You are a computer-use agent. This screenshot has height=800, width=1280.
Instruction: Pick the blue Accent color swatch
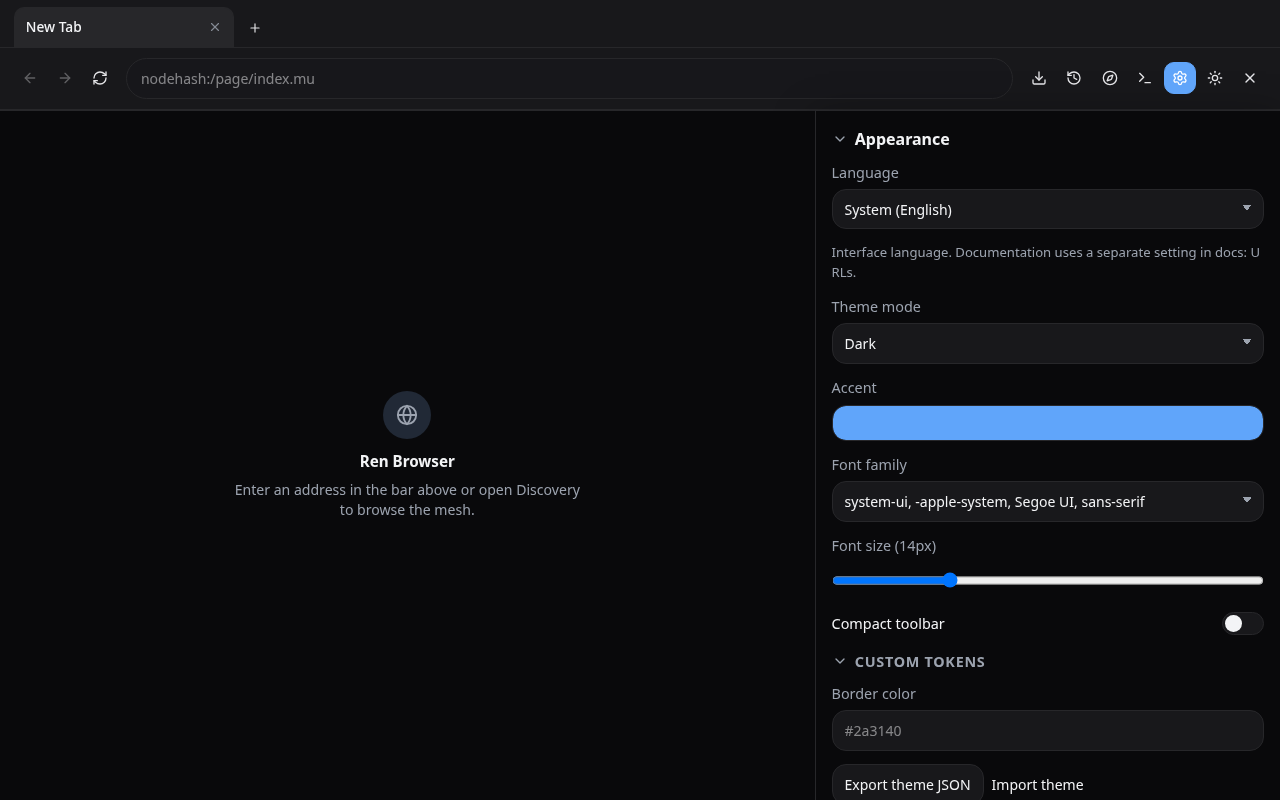(x=1047, y=423)
